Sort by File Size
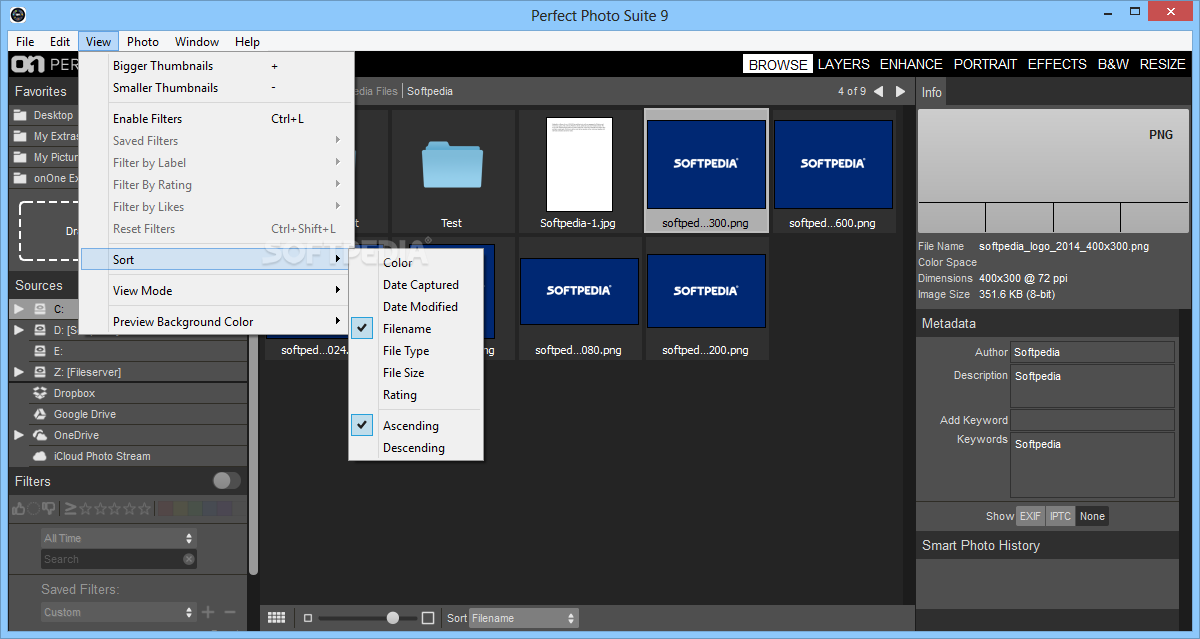1200x639 pixels. point(416,372)
